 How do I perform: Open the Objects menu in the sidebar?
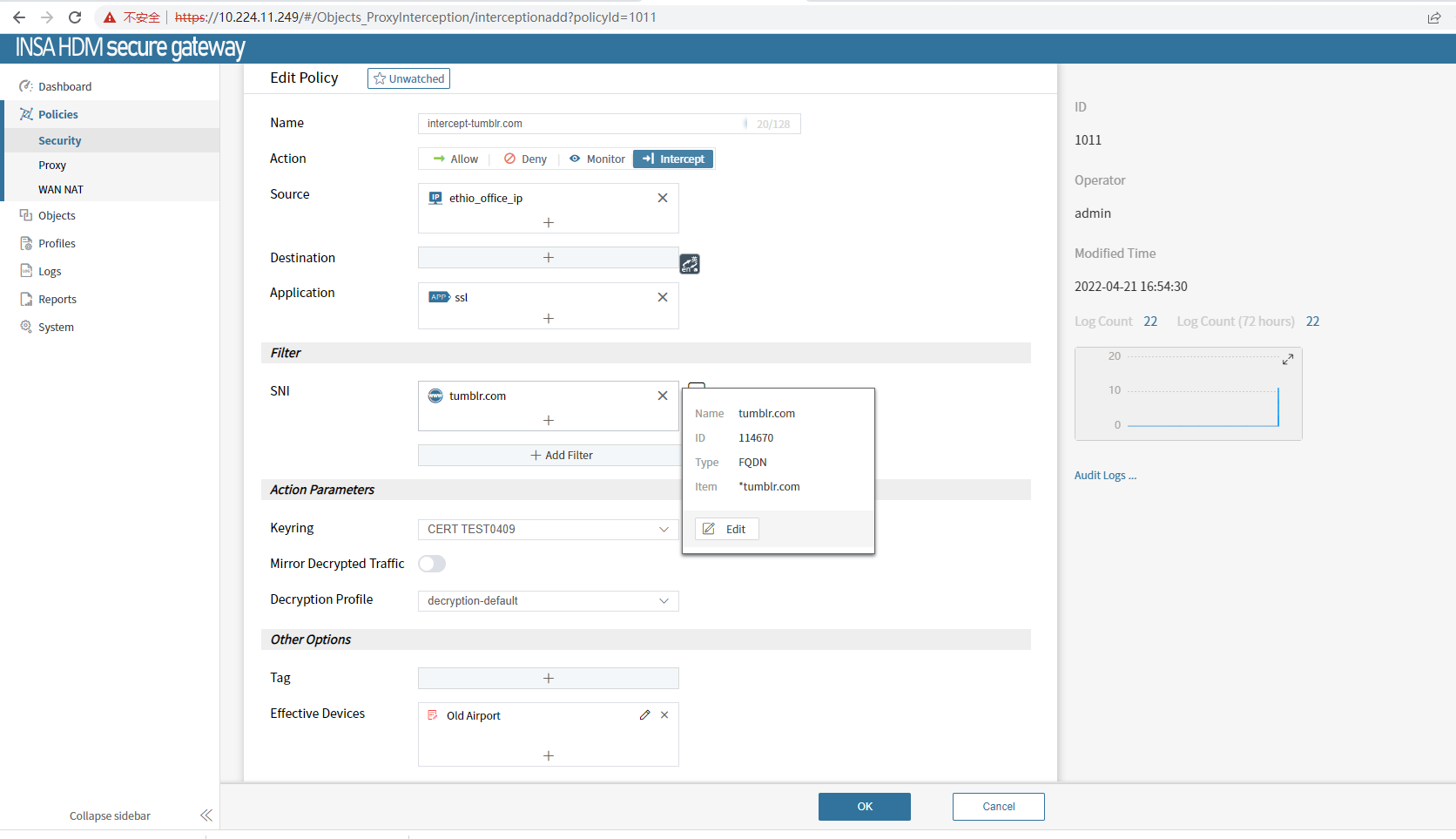[57, 216]
